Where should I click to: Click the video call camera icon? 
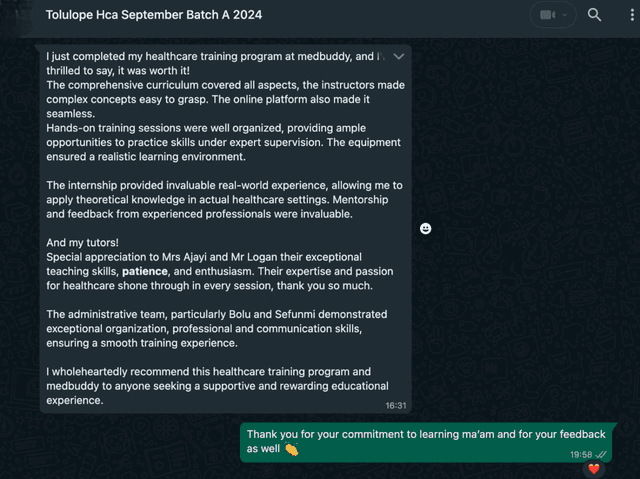[547, 15]
